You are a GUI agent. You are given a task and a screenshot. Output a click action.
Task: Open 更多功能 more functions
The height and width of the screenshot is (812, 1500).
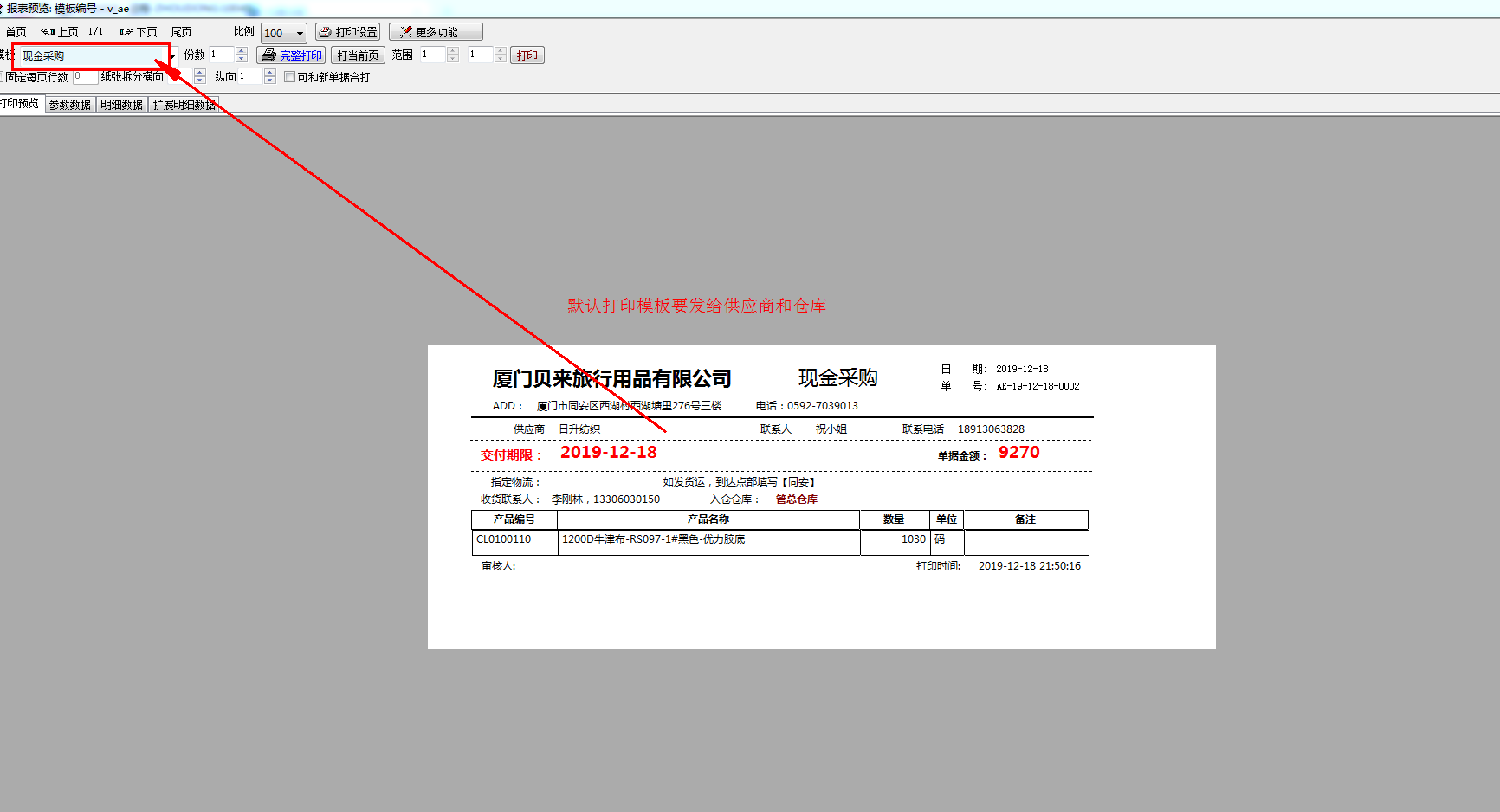(x=436, y=32)
